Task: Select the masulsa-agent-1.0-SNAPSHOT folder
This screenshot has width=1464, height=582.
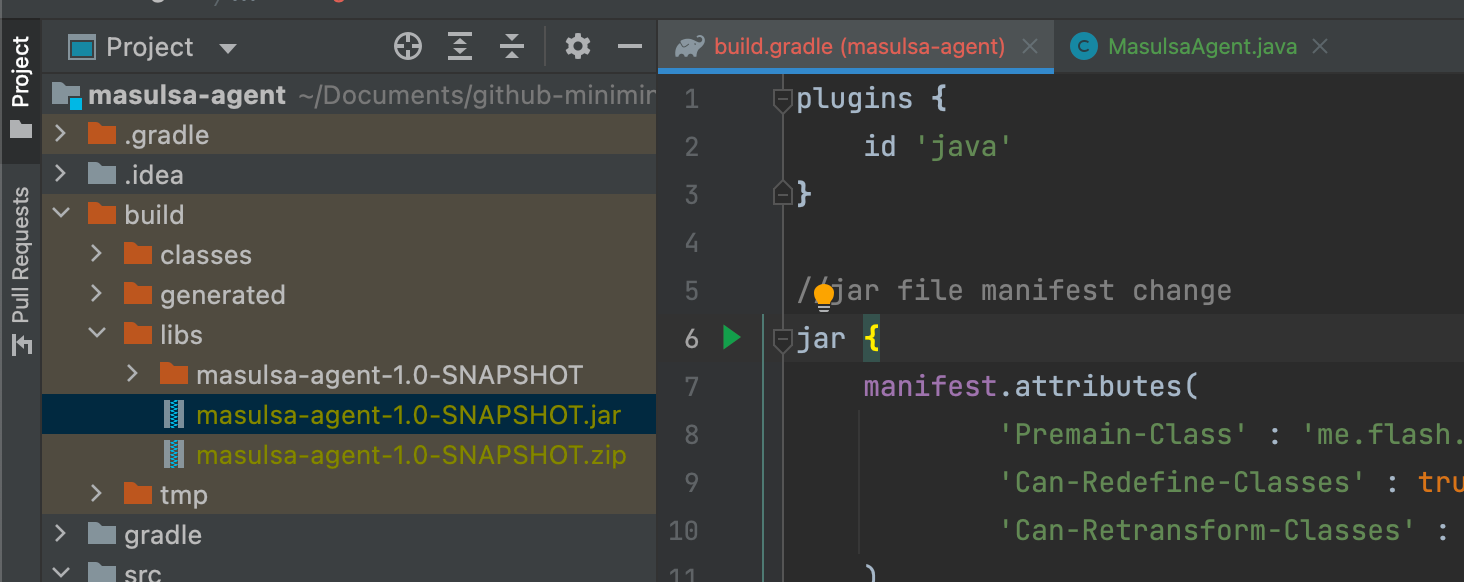Action: [349, 374]
